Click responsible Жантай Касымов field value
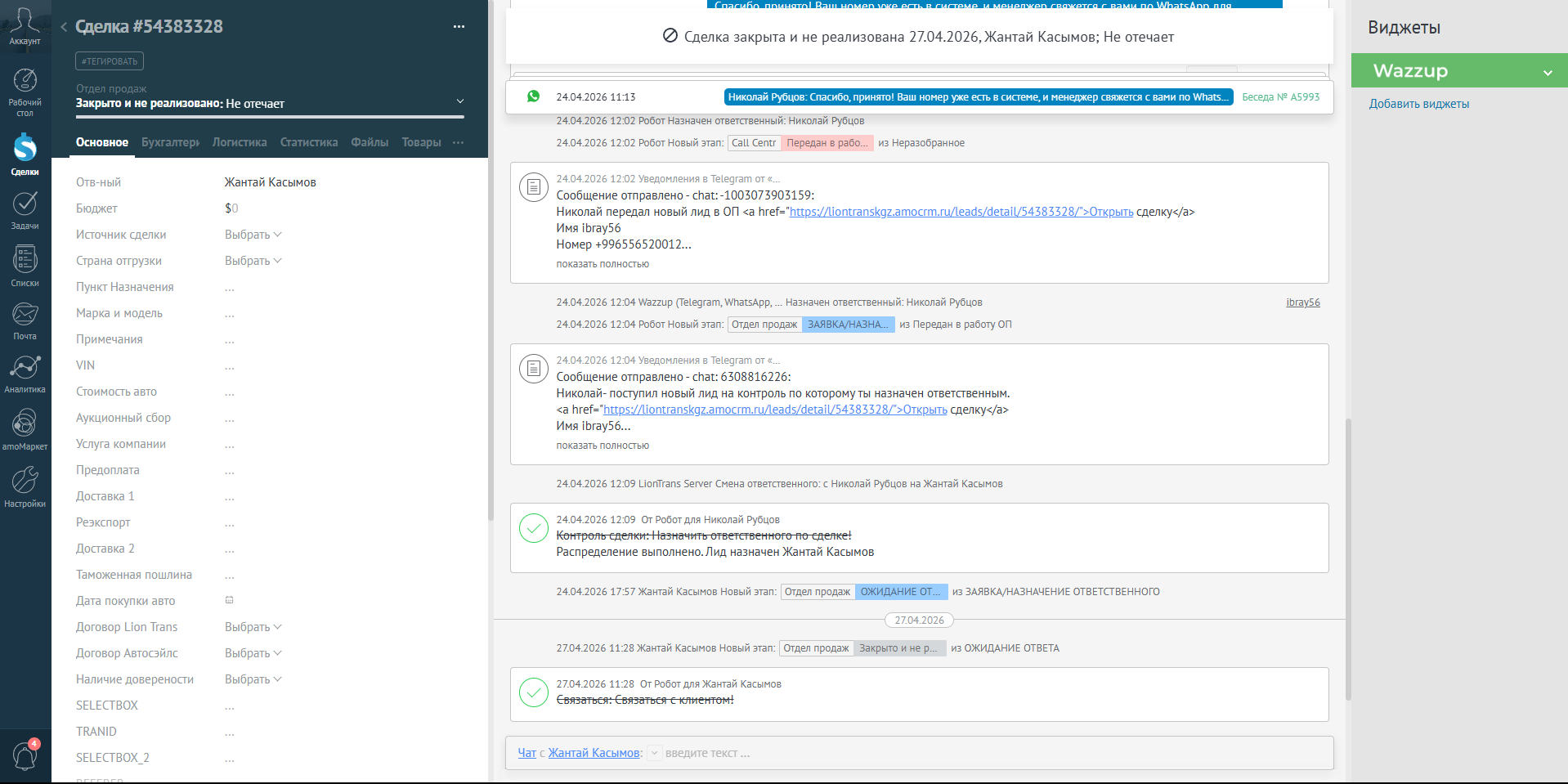1568x784 pixels. coord(270,182)
